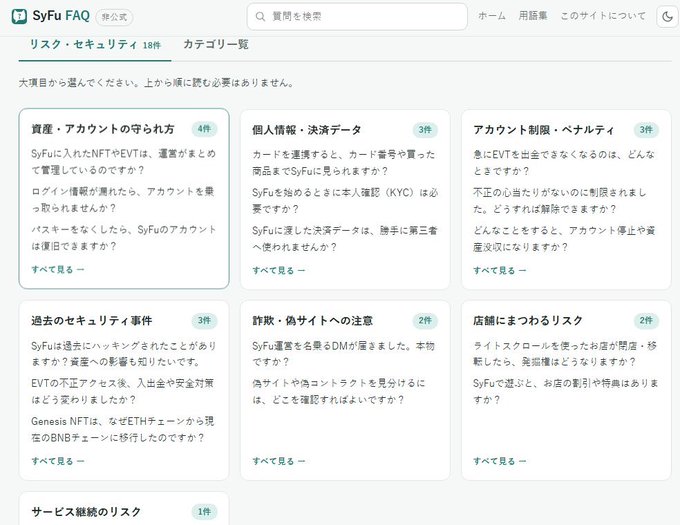Click the SyFu FAQ site title
680x525 pixels.
(61, 16)
